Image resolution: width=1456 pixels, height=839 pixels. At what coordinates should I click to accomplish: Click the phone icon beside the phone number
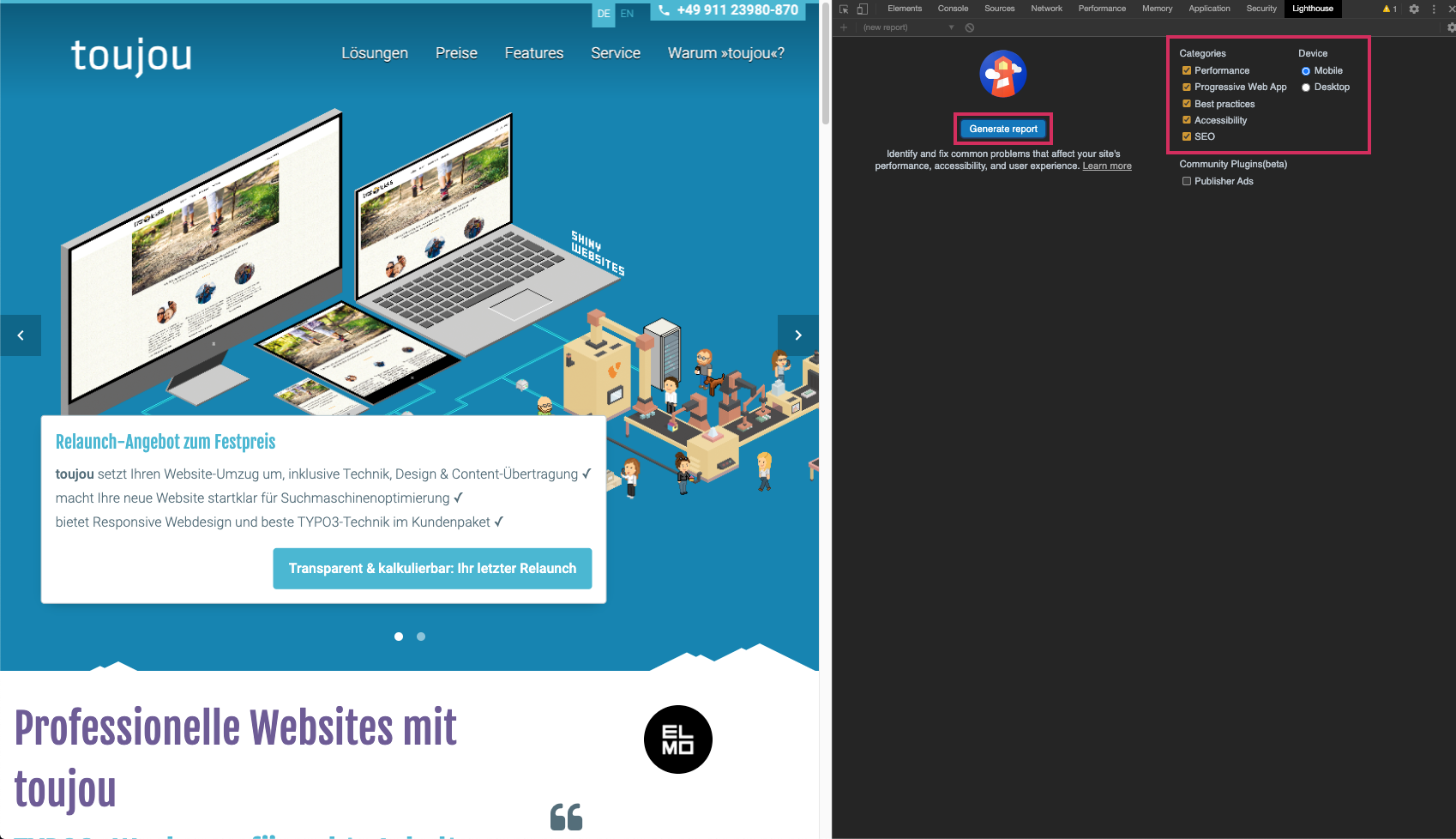[664, 10]
